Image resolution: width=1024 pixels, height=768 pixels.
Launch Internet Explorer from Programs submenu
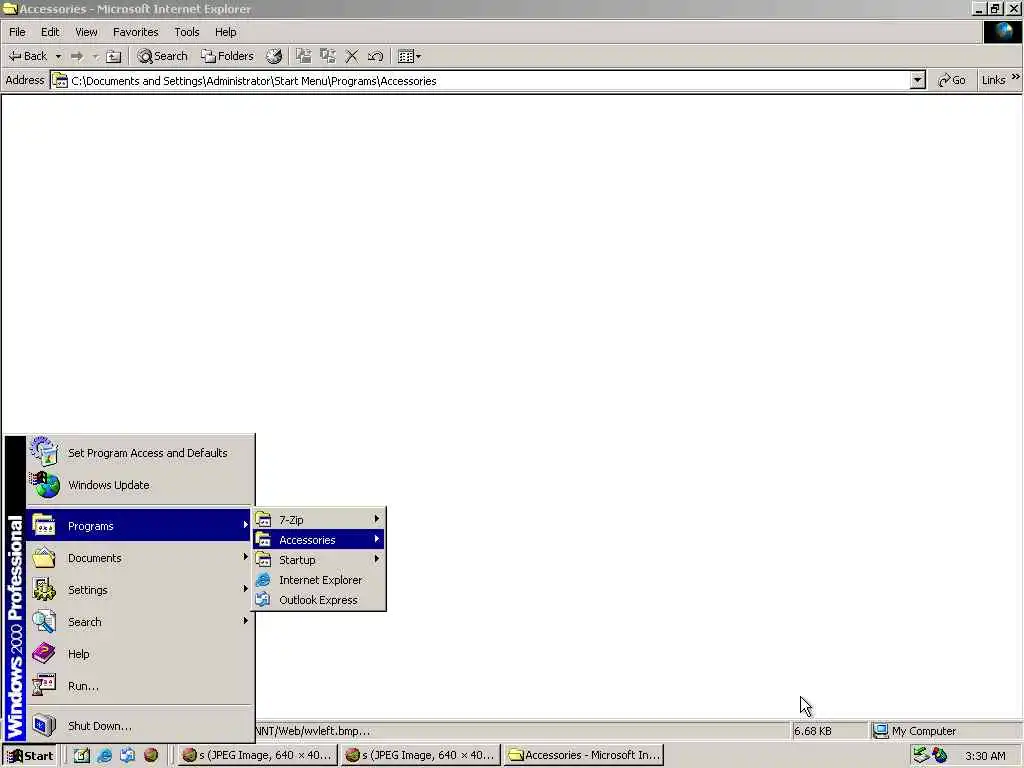tap(319, 580)
